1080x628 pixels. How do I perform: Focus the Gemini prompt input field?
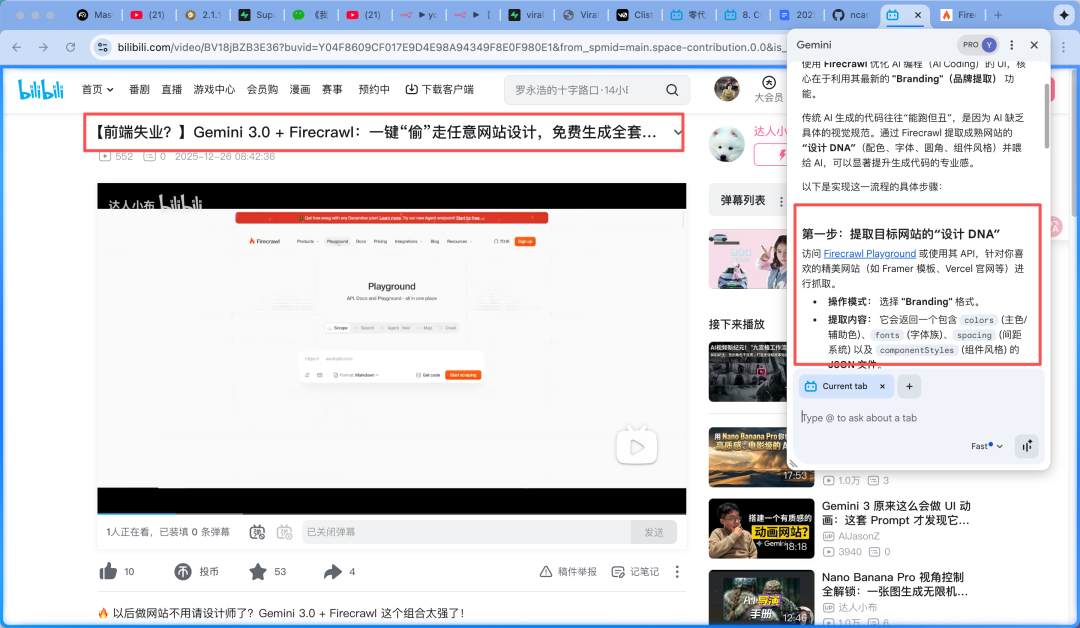pyautogui.click(x=919, y=418)
